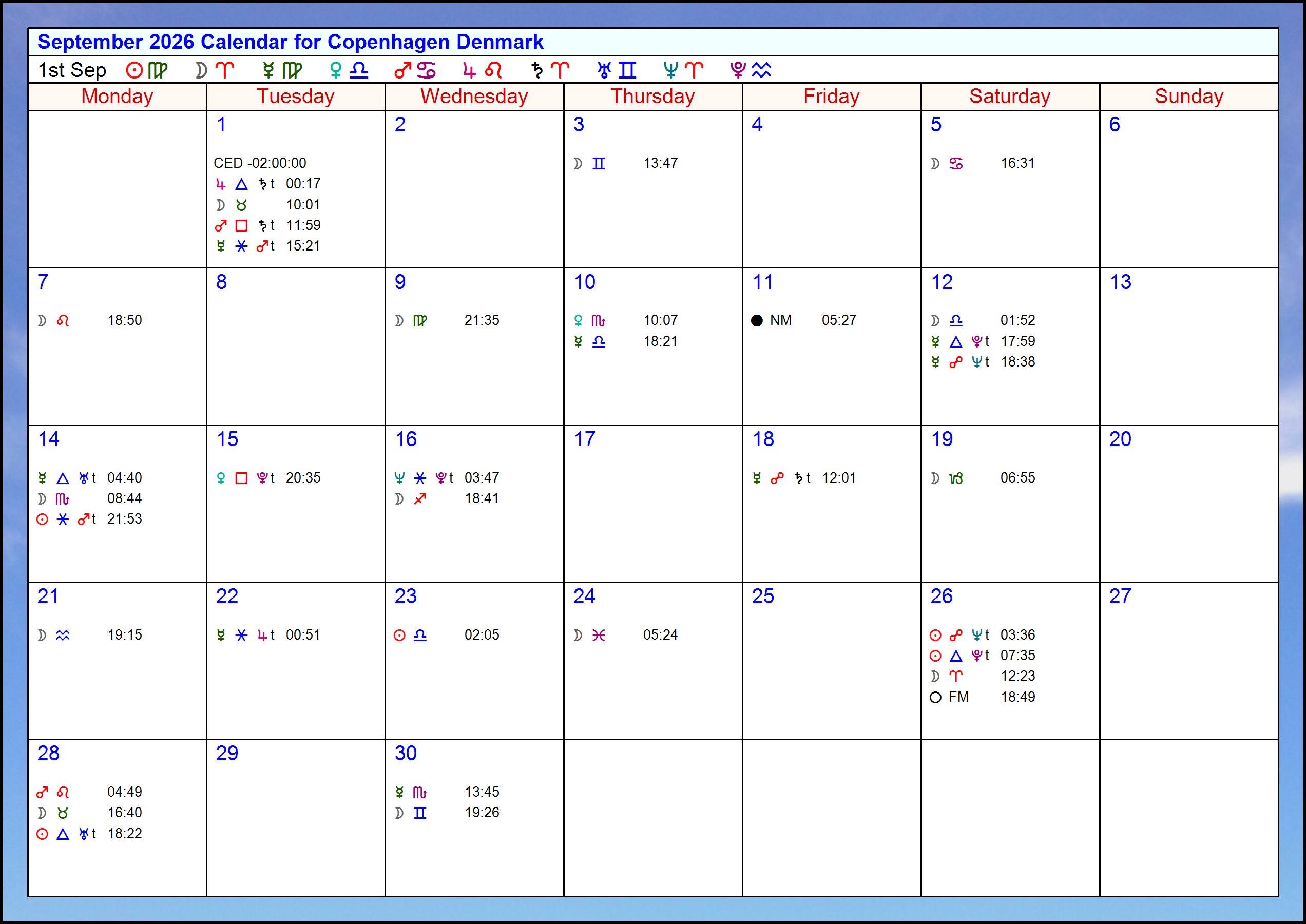Click the sextile star at 00:51 on day 22
1306x924 pixels.
241,636
